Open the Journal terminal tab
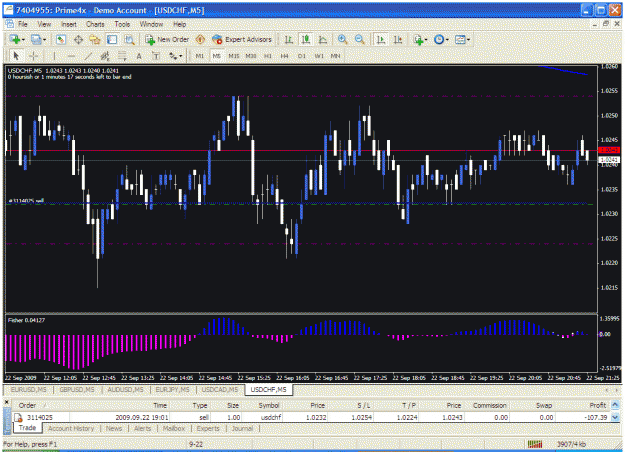 (x=242, y=428)
